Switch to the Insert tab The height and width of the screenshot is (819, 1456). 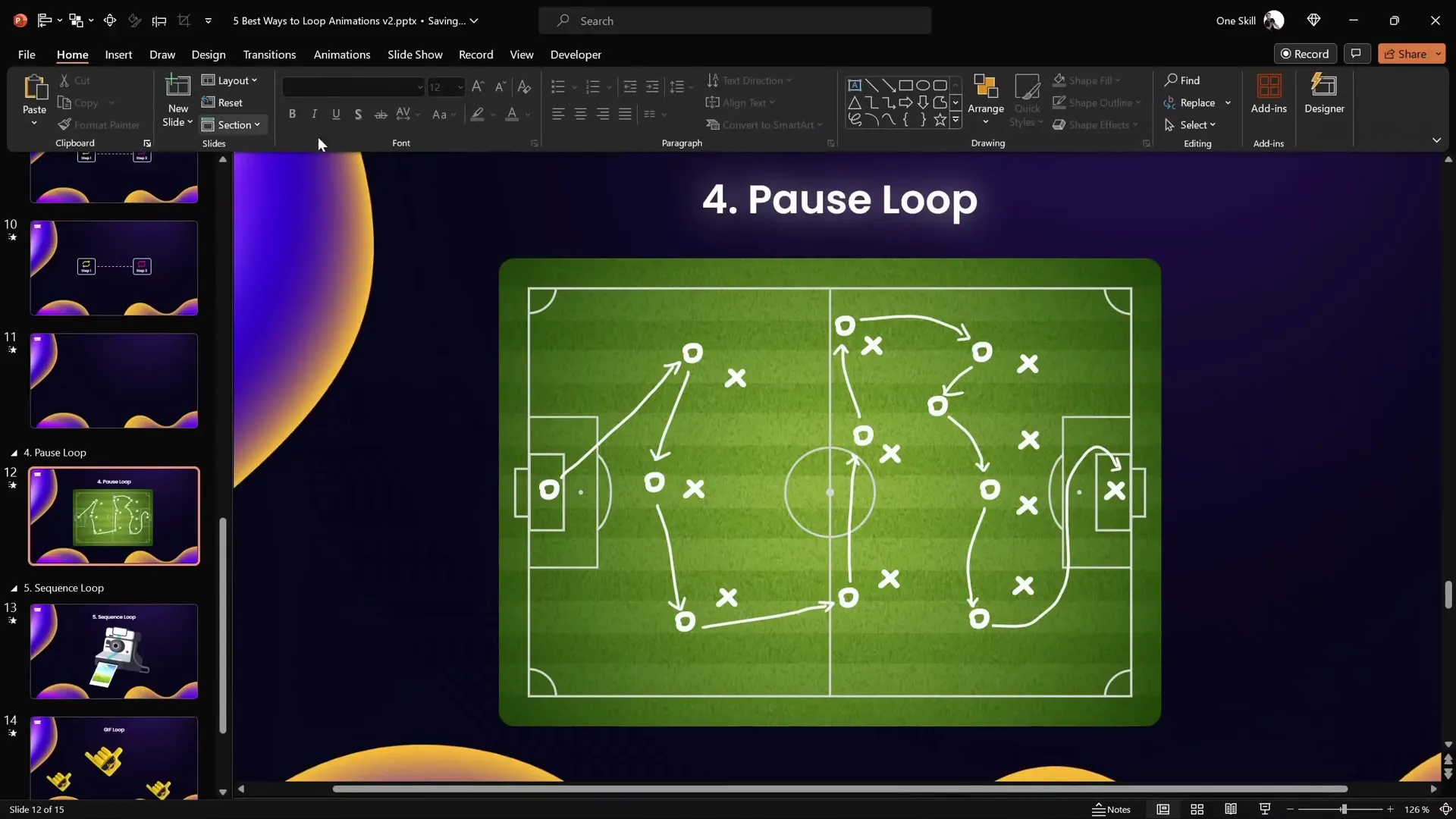[118, 55]
